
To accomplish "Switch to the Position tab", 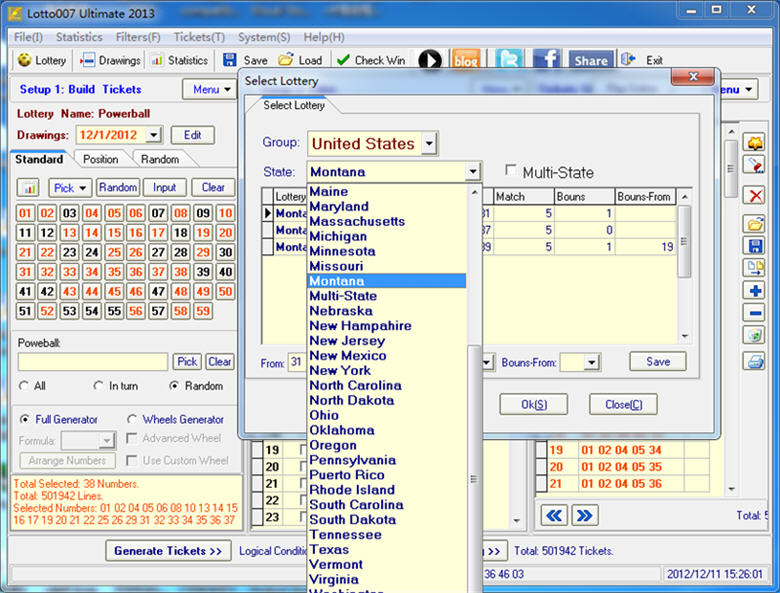I will (x=101, y=159).
